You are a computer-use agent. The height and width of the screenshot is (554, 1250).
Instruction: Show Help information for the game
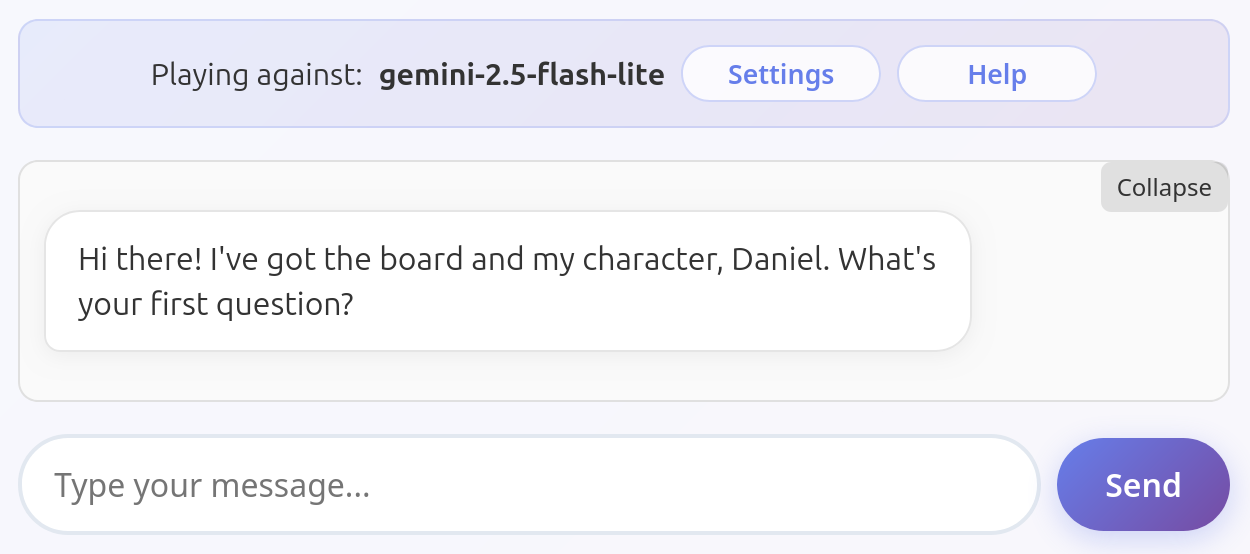point(997,74)
